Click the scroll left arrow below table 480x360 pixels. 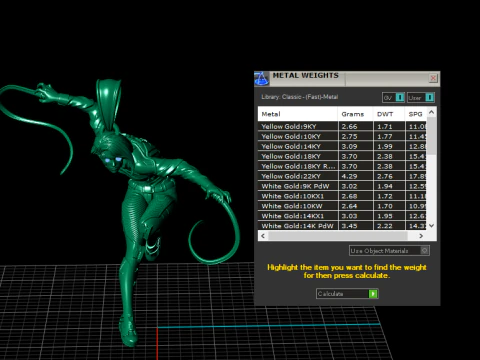pos(263,236)
